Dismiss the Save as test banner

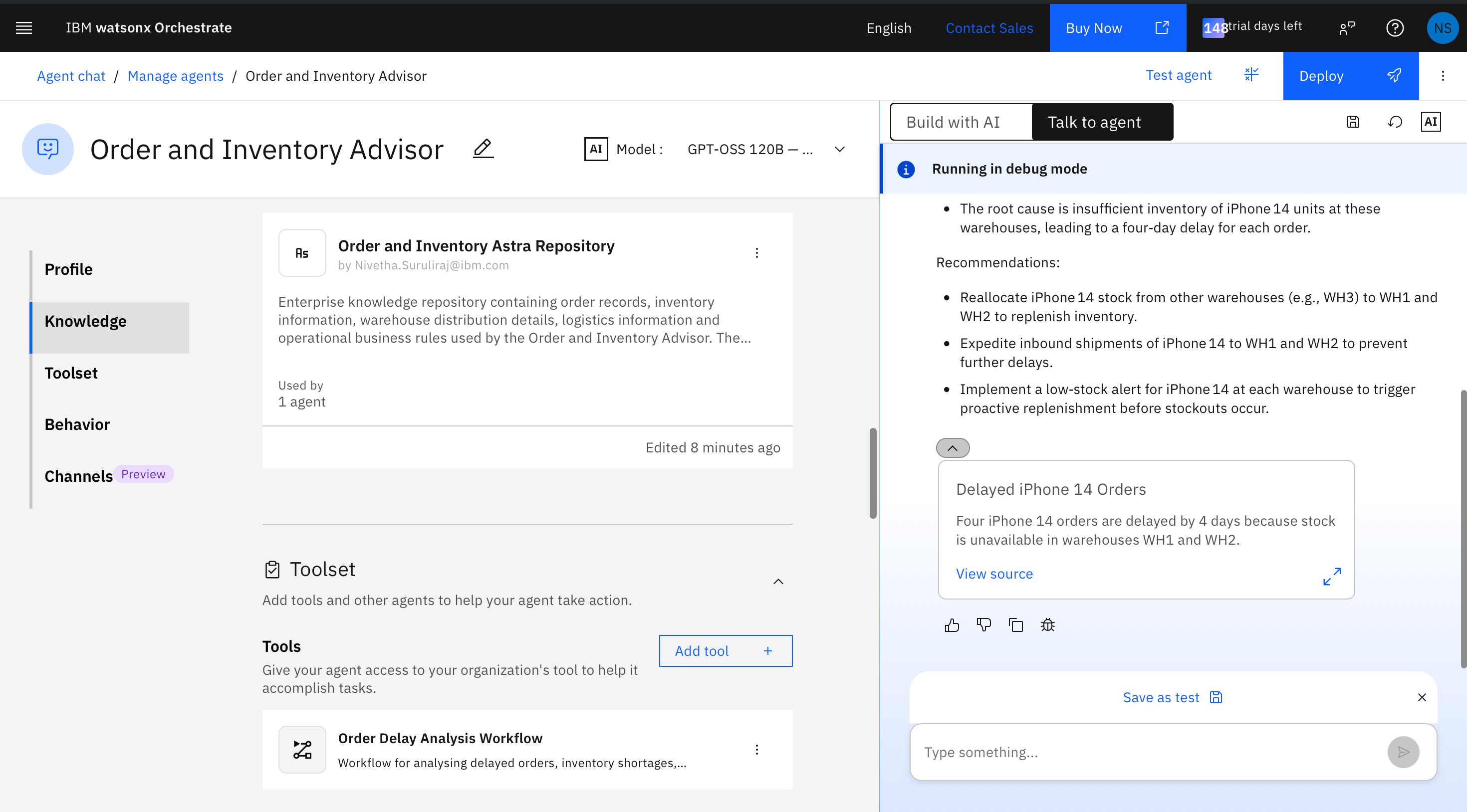(x=1422, y=698)
